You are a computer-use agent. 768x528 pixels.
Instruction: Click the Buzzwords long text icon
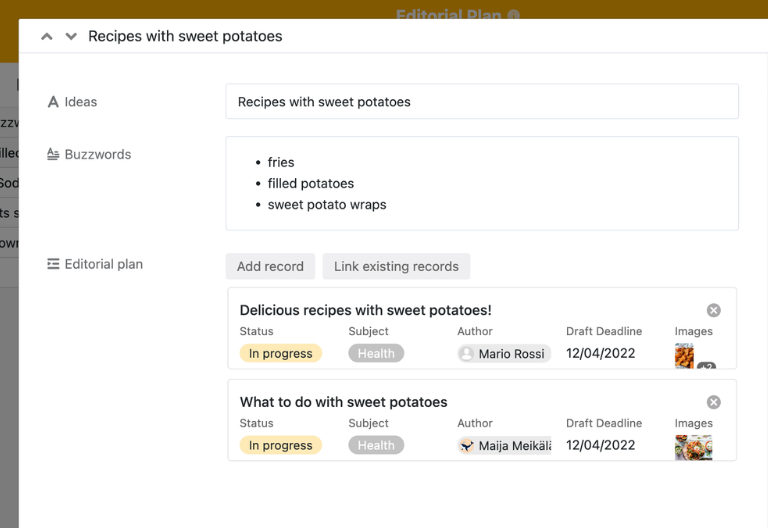tap(53, 154)
